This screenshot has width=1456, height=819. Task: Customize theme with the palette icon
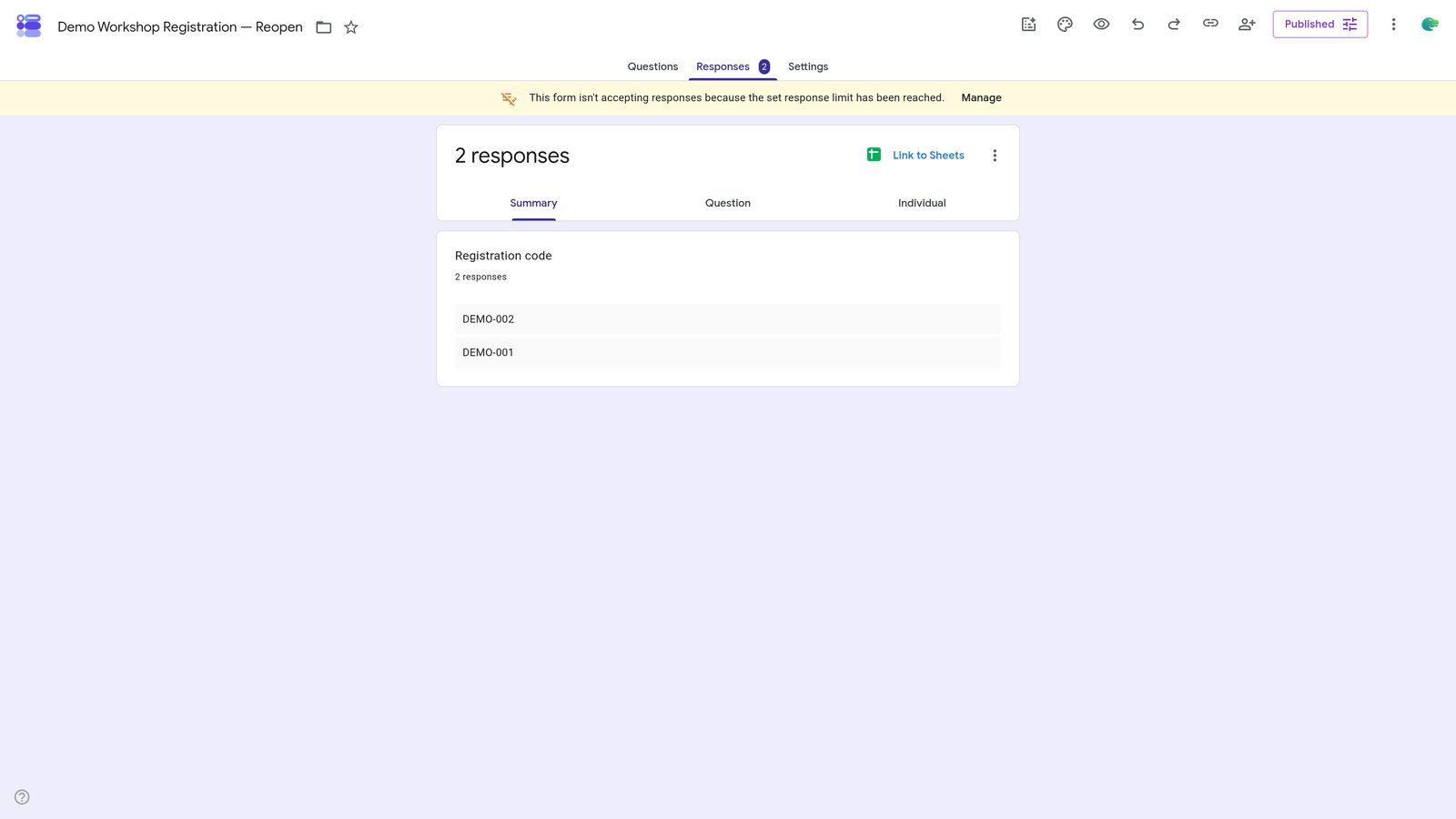coord(1065,25)
